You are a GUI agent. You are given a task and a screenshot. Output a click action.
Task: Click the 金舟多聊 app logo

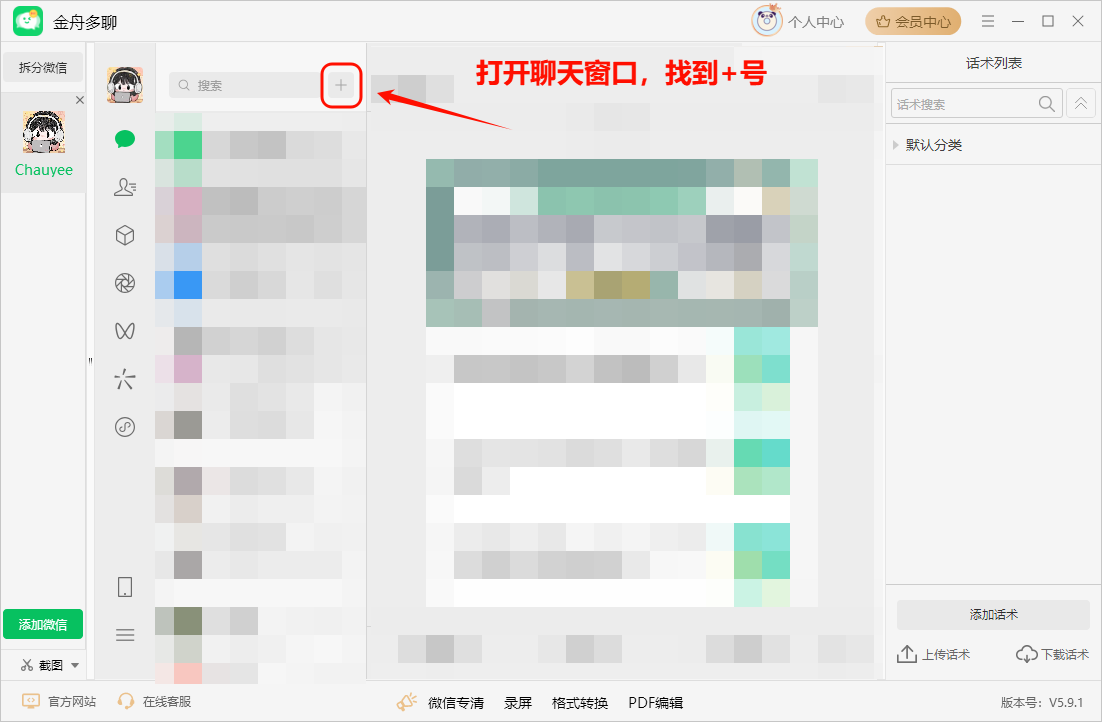click(28, 22)
